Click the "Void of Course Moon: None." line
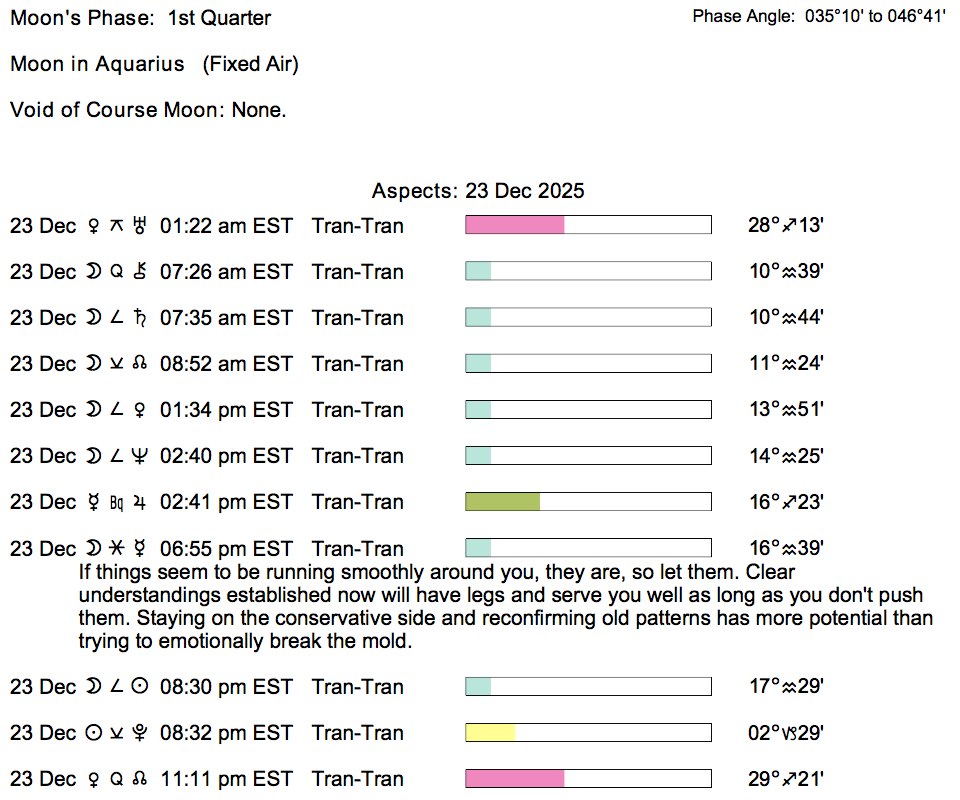This screenshot has width=960, height=800. point(148,110)
